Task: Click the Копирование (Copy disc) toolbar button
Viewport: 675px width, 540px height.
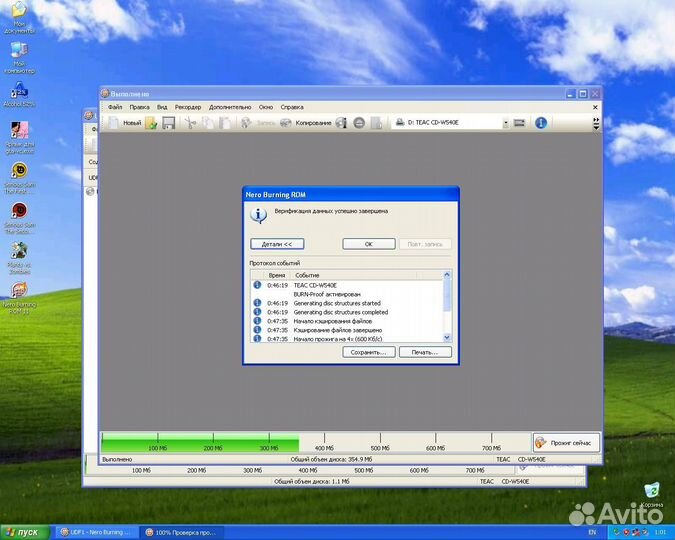Action: [x=305, y=123]
